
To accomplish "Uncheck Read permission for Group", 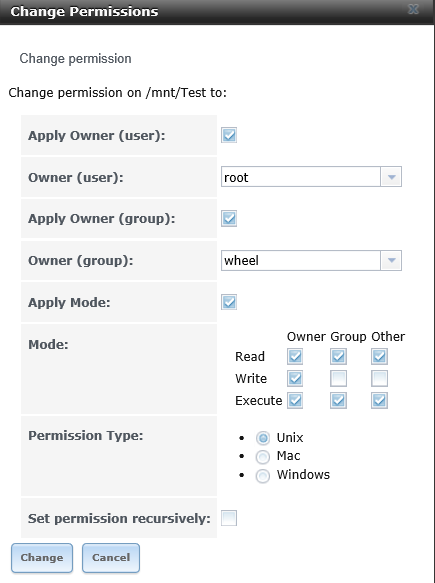I will 338,356.
